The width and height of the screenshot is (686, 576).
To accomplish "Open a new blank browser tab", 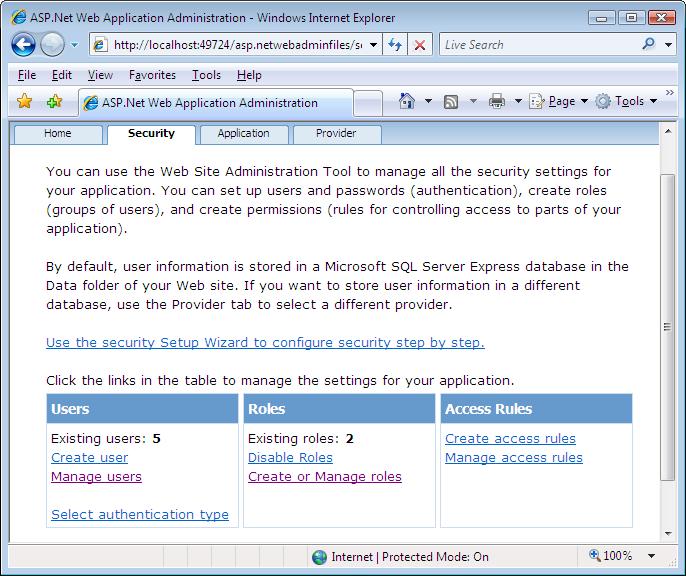I will 368,104.
